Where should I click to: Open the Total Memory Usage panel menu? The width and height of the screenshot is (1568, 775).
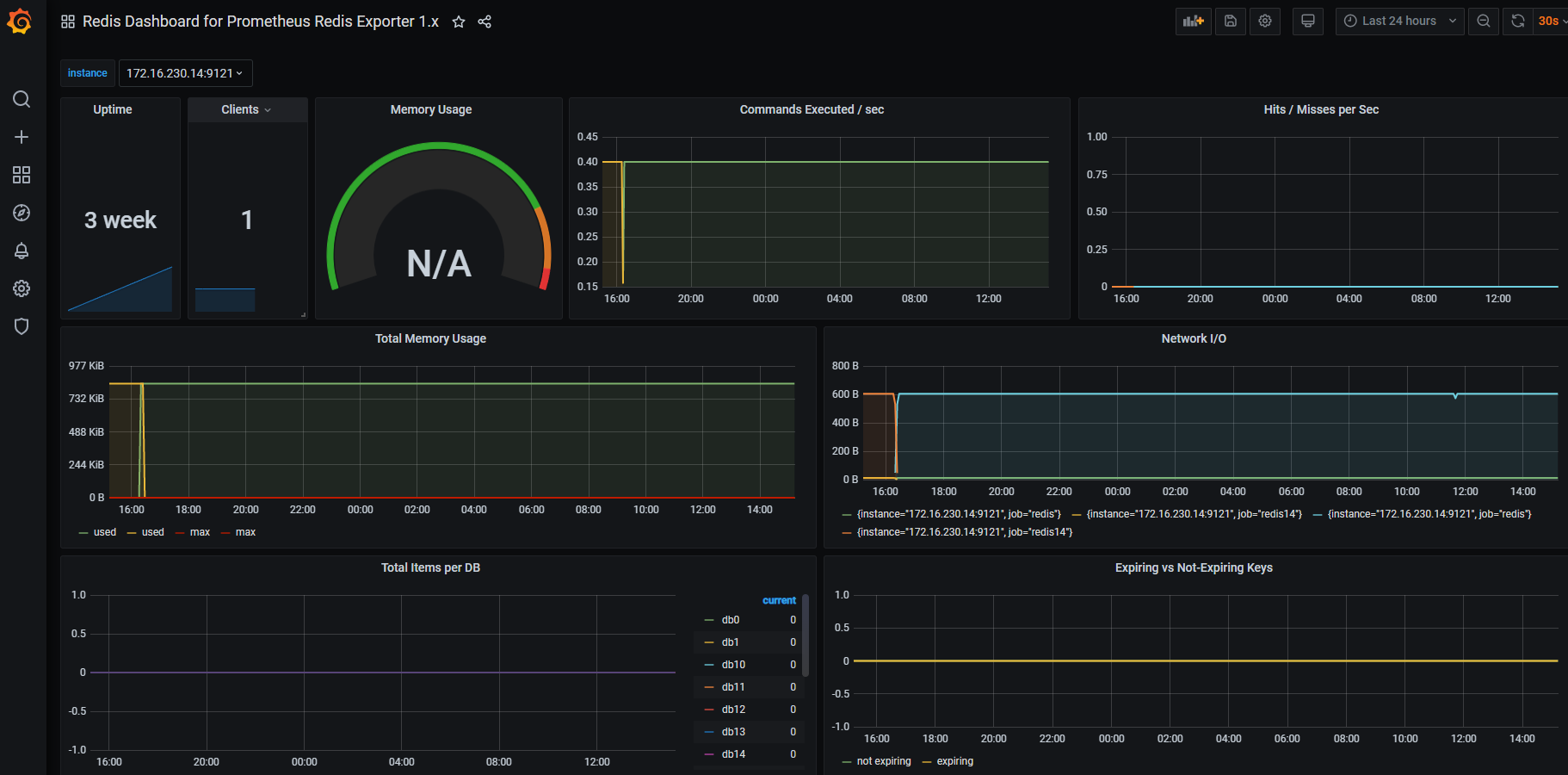coord(430,338)
